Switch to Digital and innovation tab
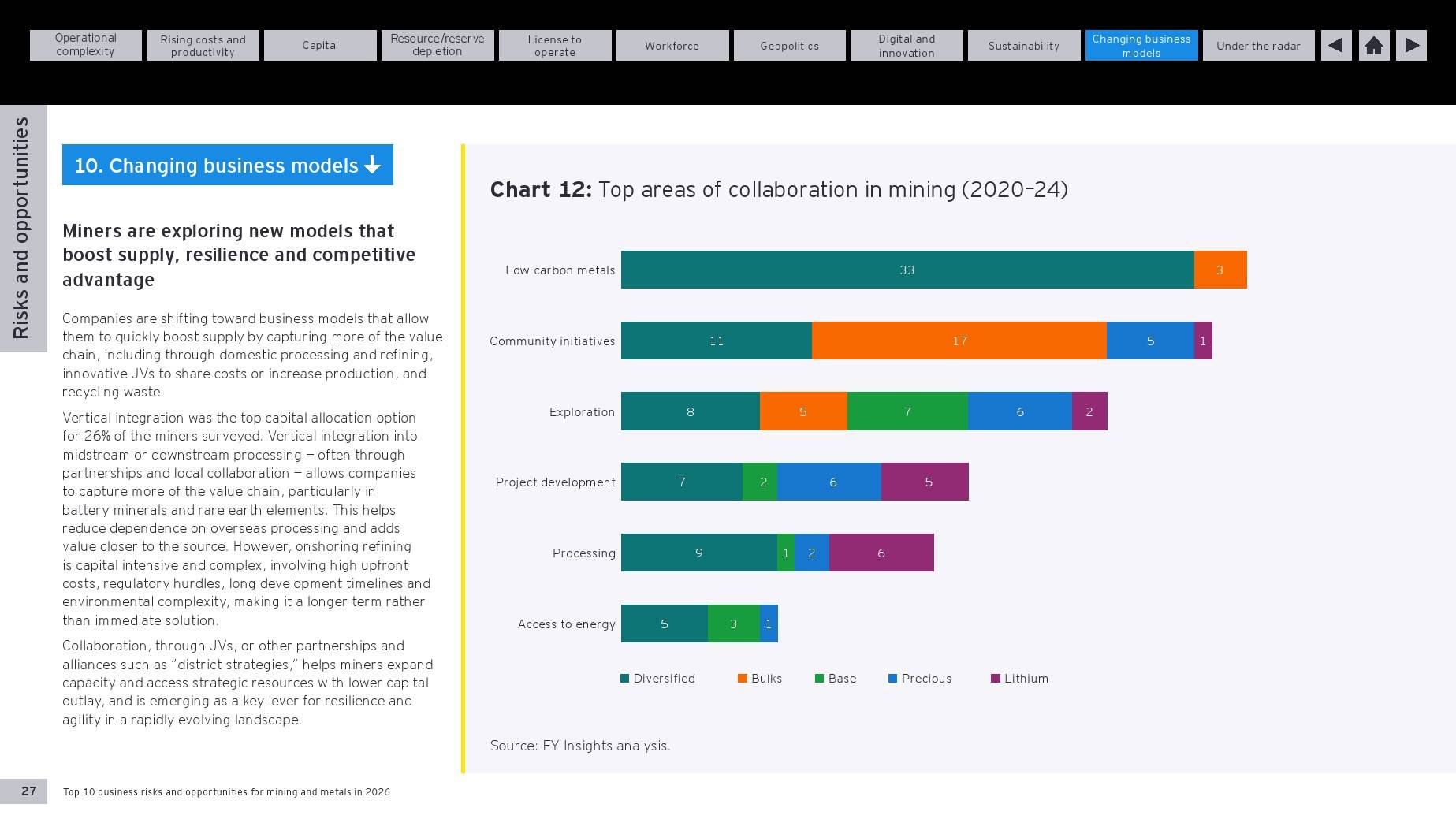 click(x=907, y=46)
